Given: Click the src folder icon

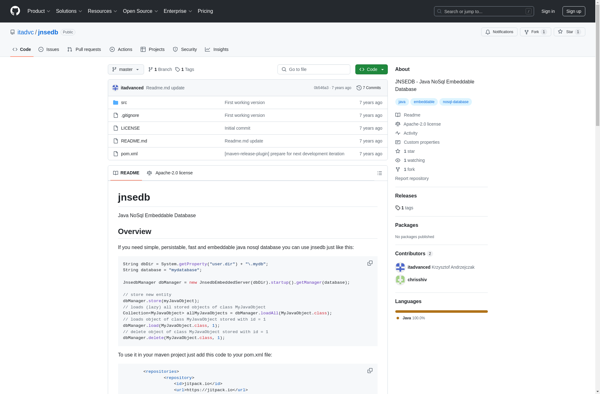Looking at the screenshot, I should tap(116, 103).
